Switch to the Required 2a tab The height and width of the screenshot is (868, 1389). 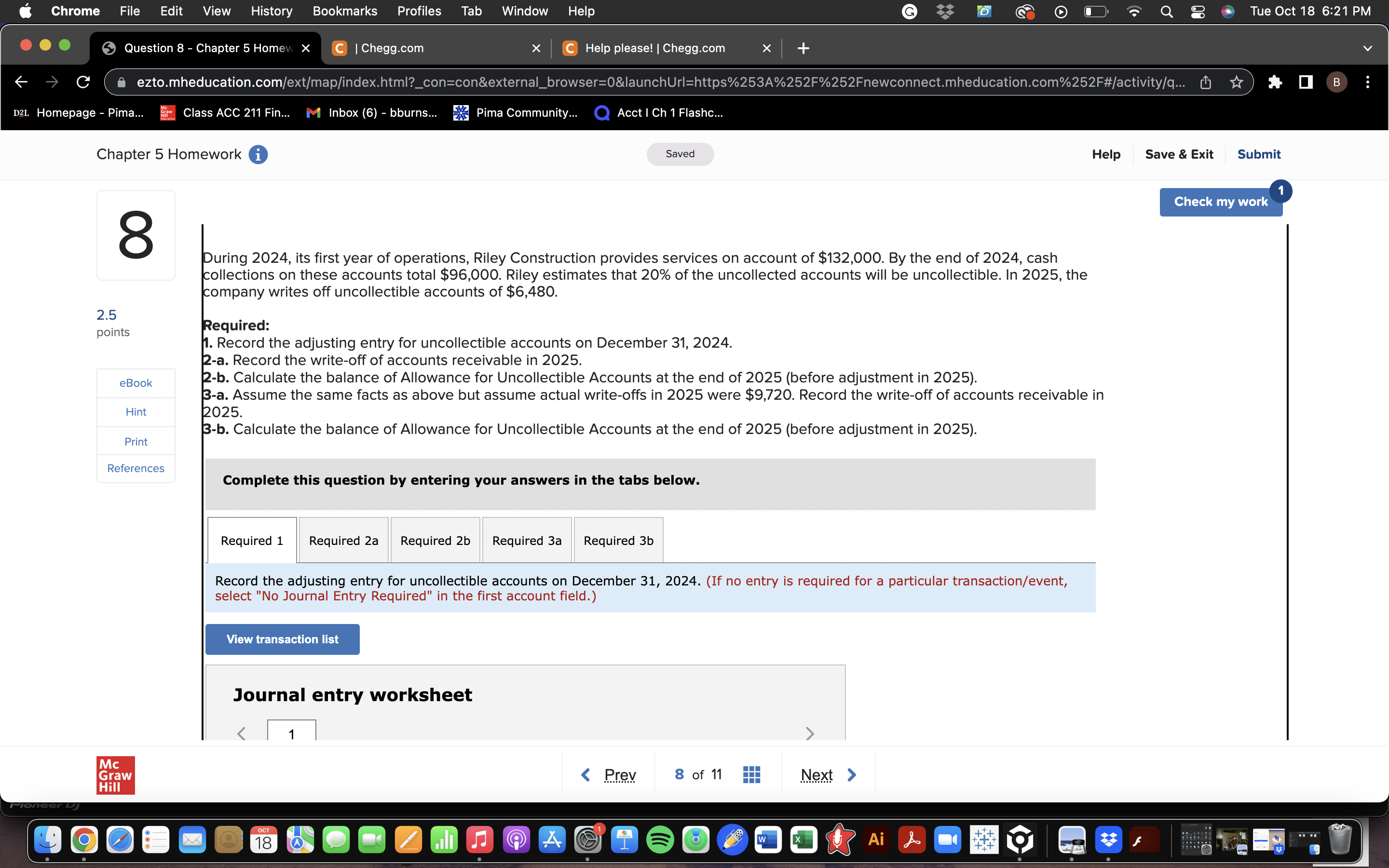coord(343,540)
